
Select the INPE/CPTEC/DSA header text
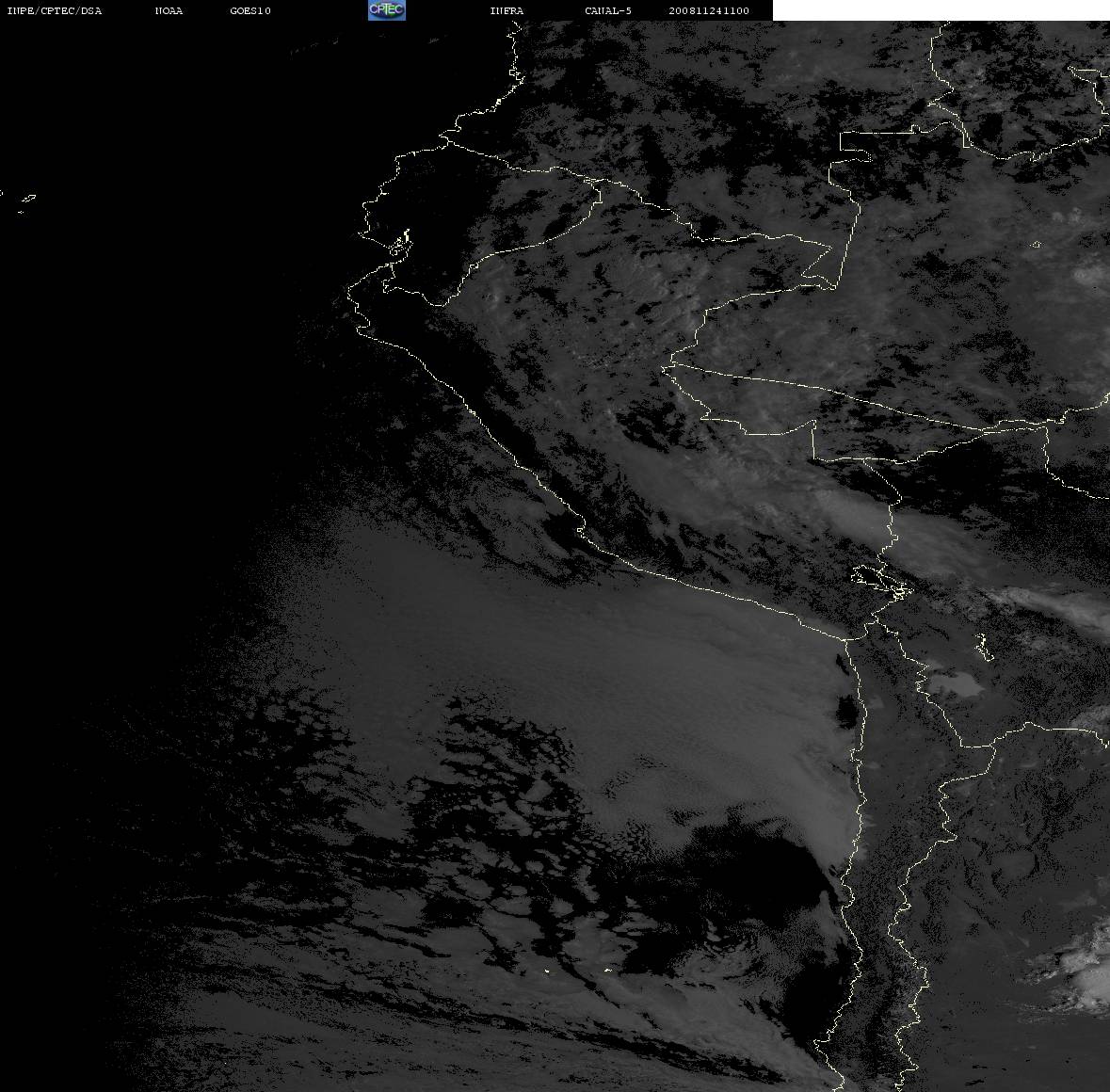point(54,10)
